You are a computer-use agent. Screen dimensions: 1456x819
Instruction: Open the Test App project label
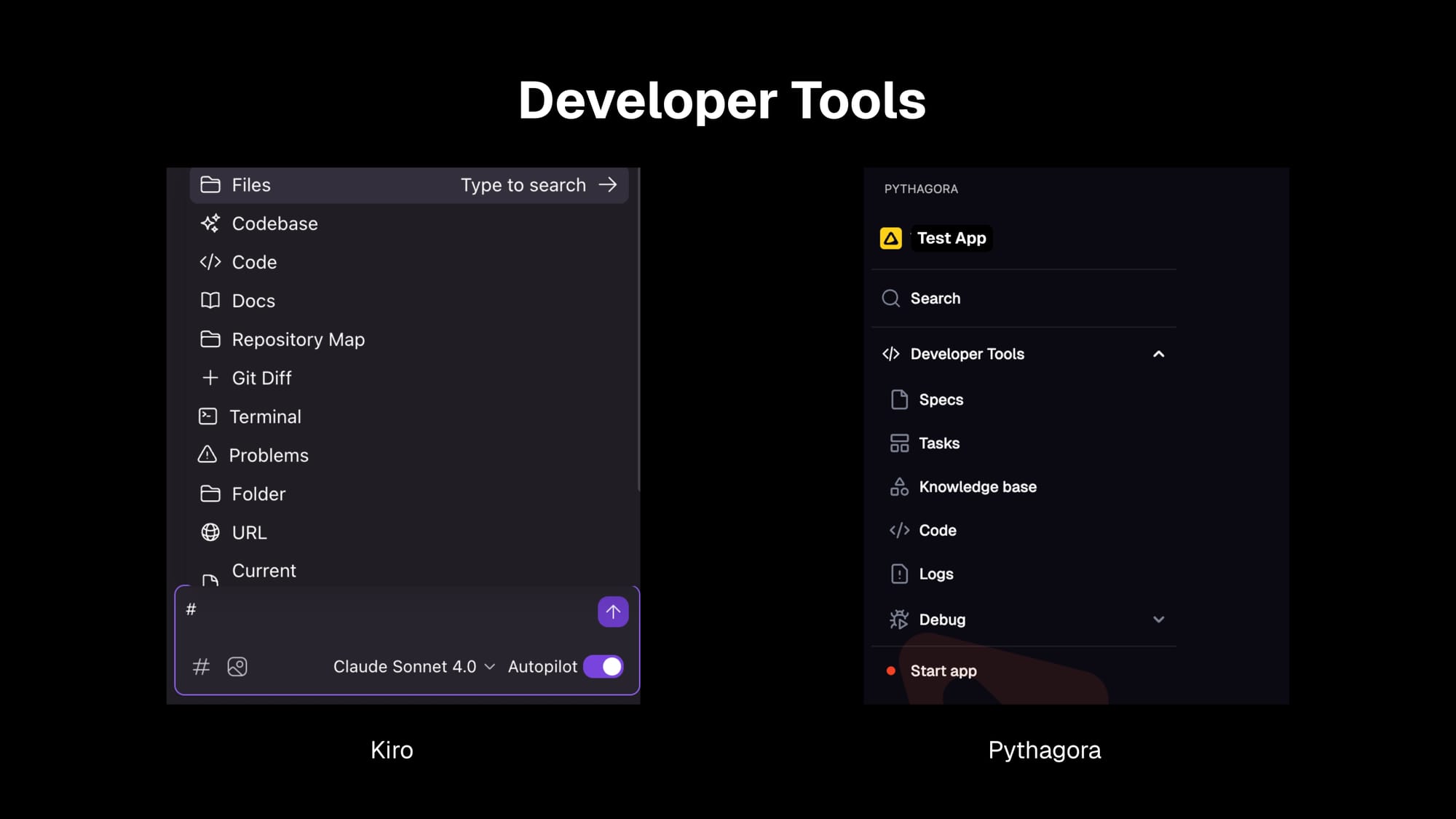point(951,238)
